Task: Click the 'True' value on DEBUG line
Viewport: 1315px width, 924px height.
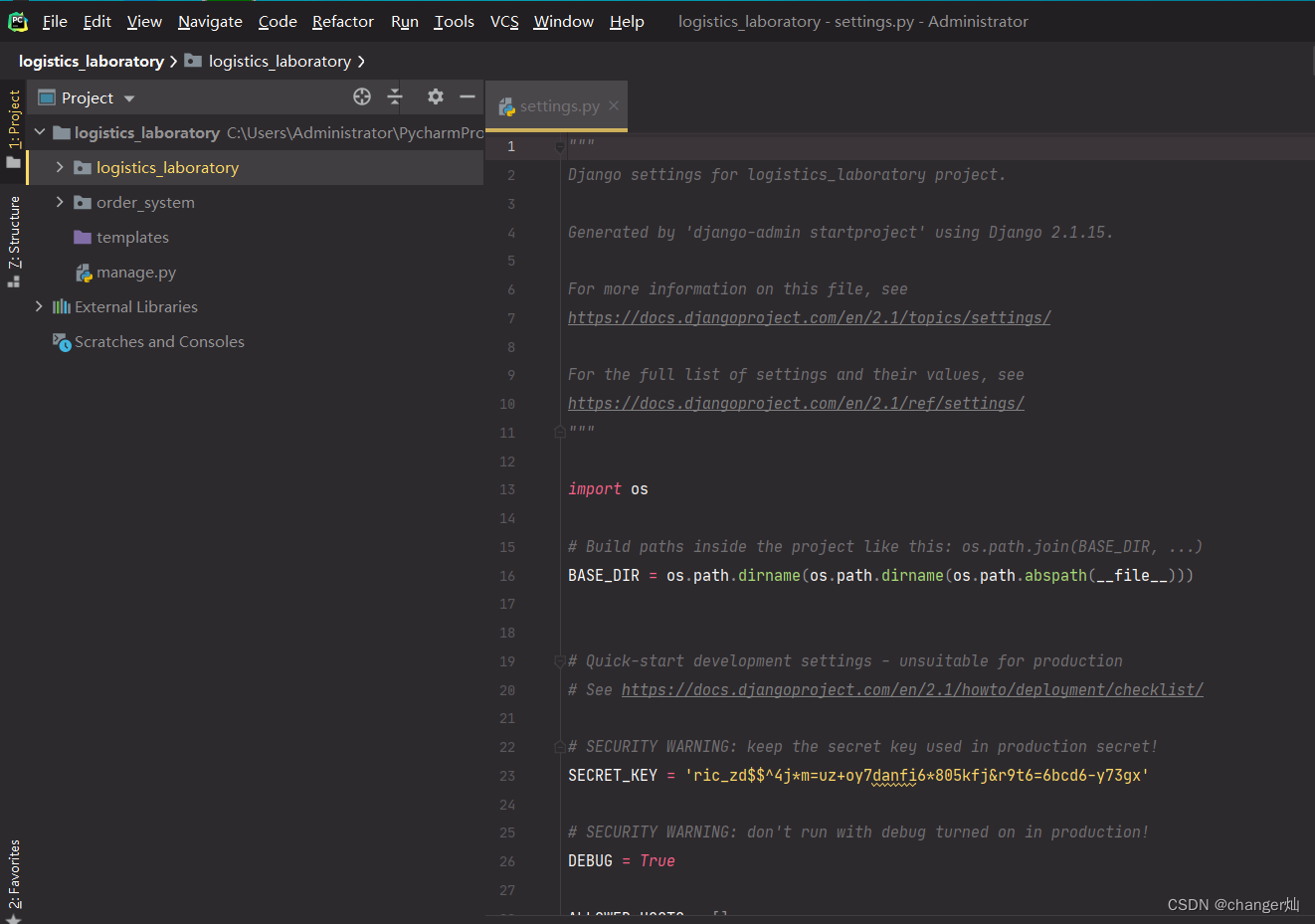Action: [x=657, y=861]
